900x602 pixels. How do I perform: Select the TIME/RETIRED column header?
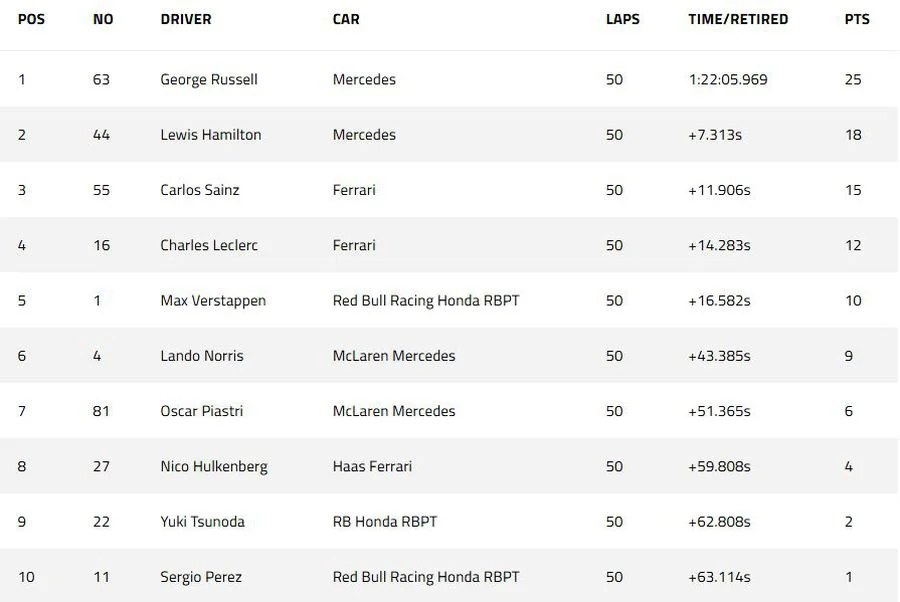click(738, 19)
